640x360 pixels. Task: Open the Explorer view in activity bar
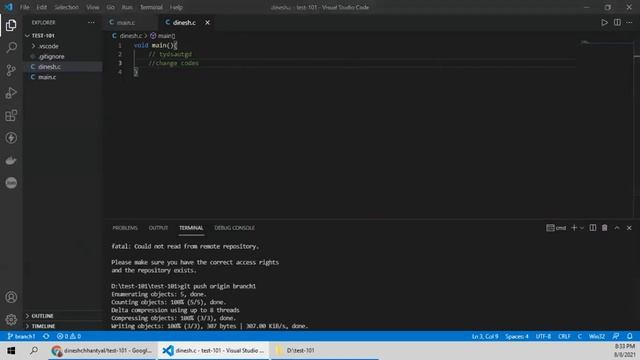click(11, 25)
